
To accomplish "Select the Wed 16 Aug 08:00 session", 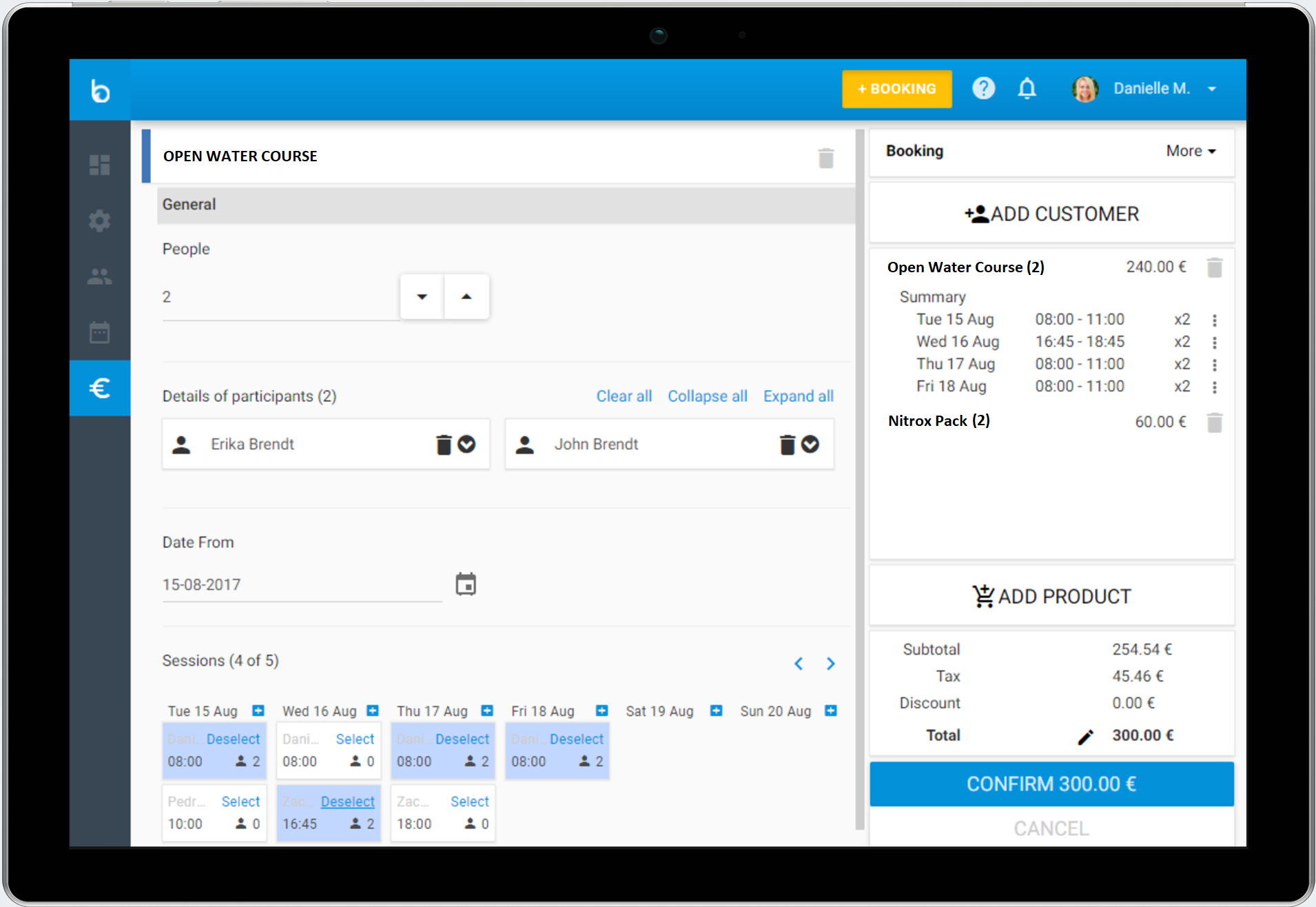I will [x=355, y=739].
